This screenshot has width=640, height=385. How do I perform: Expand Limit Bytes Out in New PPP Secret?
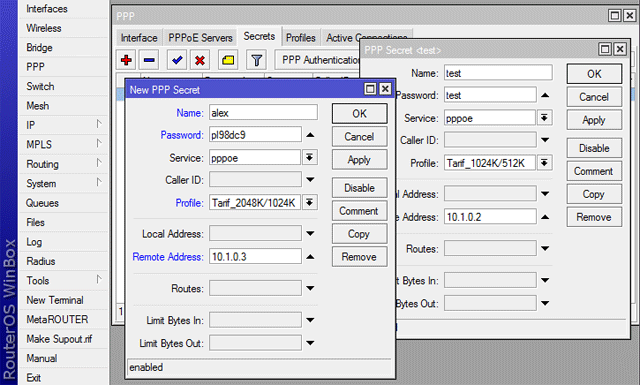coord(310,343)
